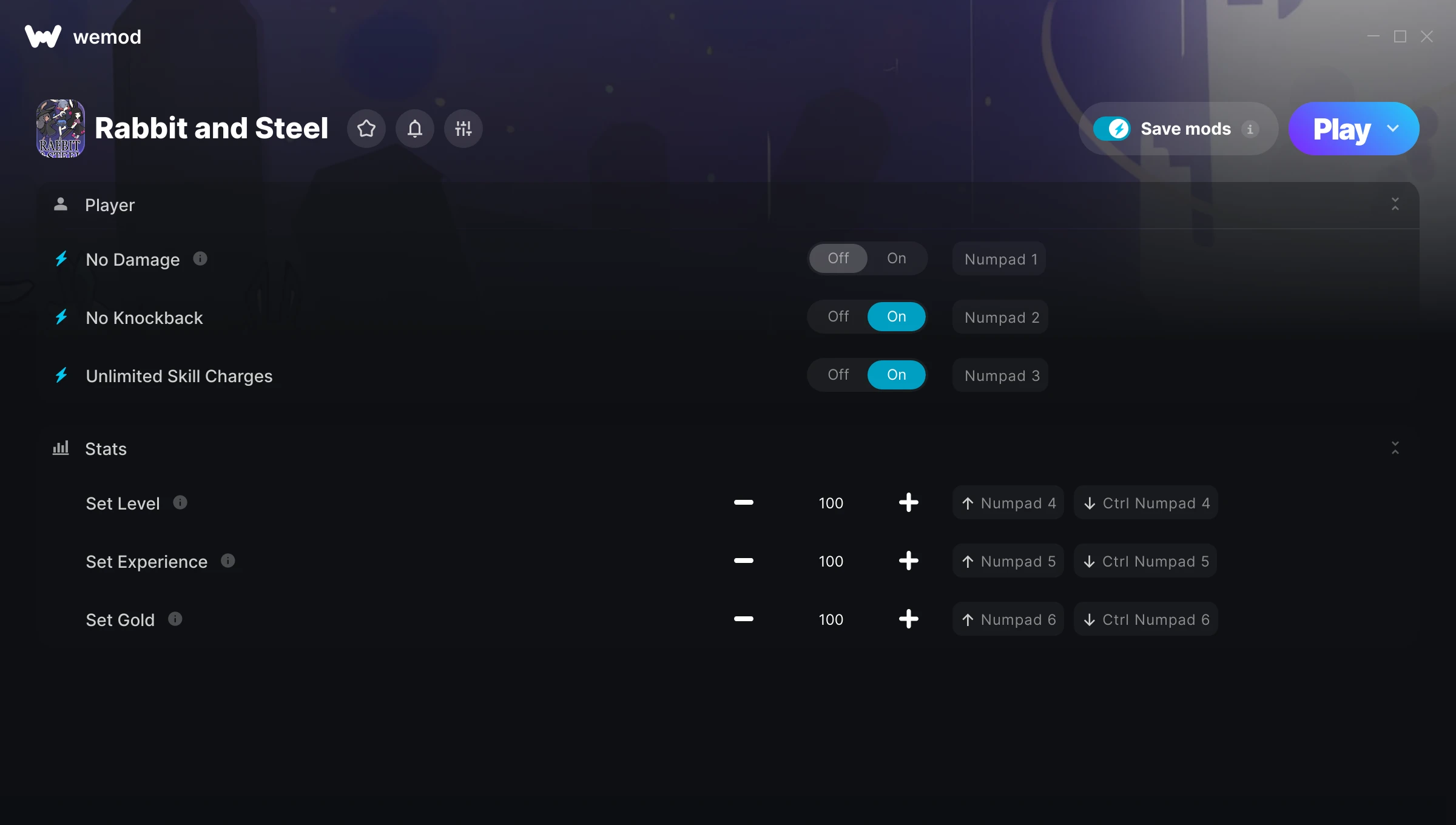Open the Play button dropdown arrow
The height and width of the screenshot is (825, 1456).
tap(1393, 129)
